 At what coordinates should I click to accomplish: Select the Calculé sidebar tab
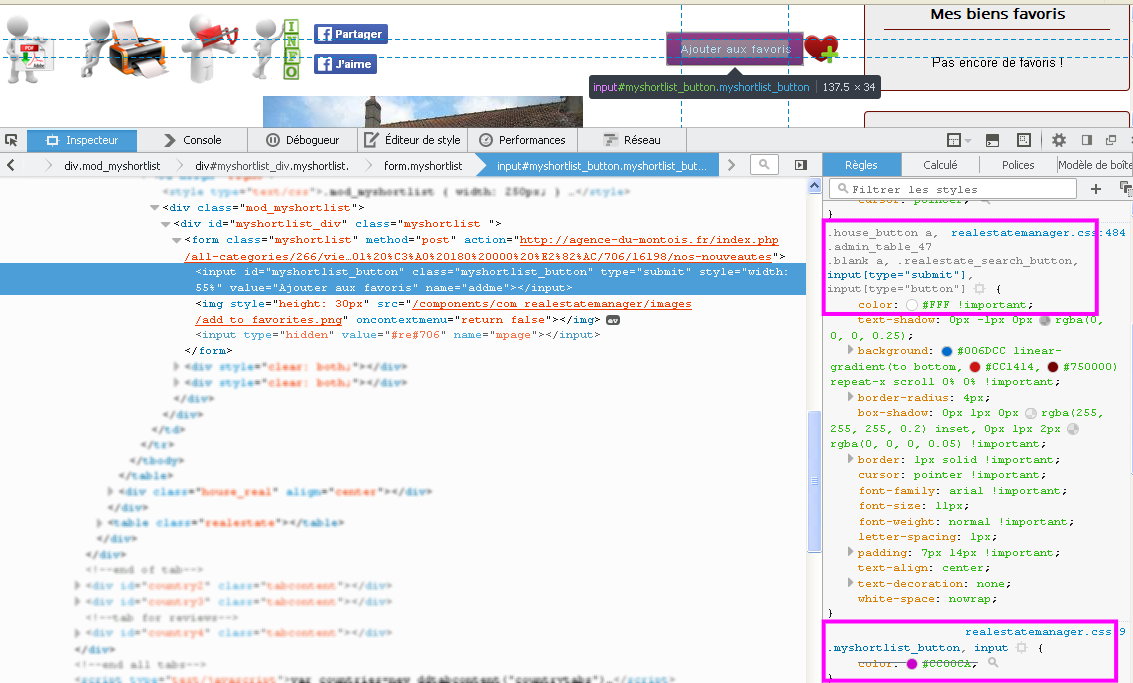pos(940,165)
